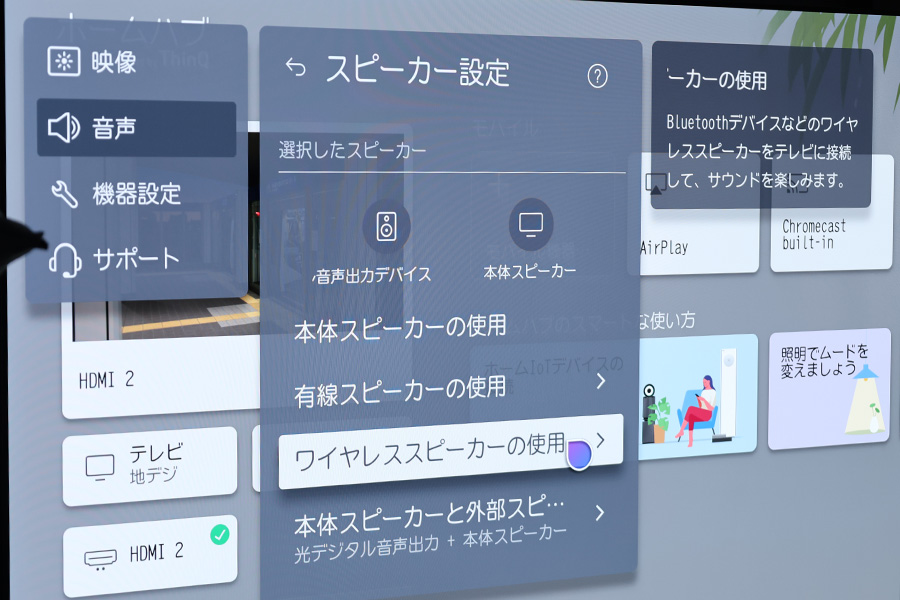Go back using the return arrow
Screen dimensions: 900x600
tap(296, 67)
